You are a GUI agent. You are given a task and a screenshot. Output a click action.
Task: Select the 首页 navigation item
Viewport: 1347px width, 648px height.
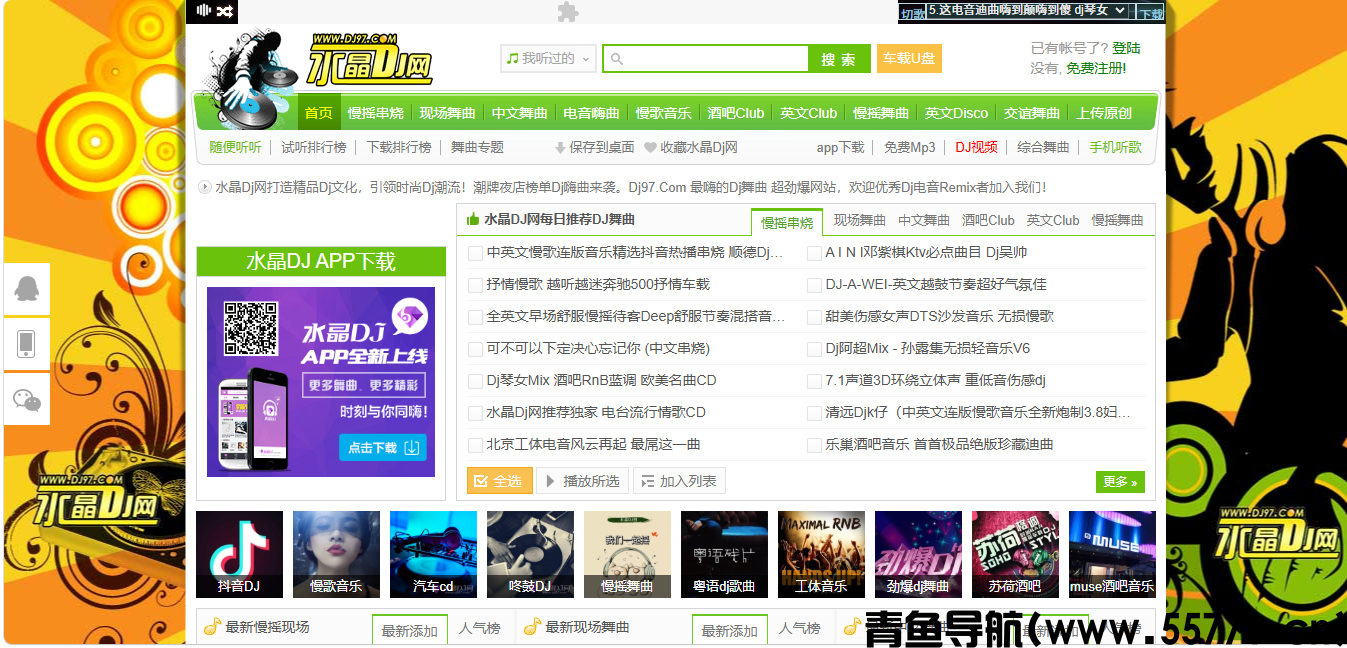point(319,113)
